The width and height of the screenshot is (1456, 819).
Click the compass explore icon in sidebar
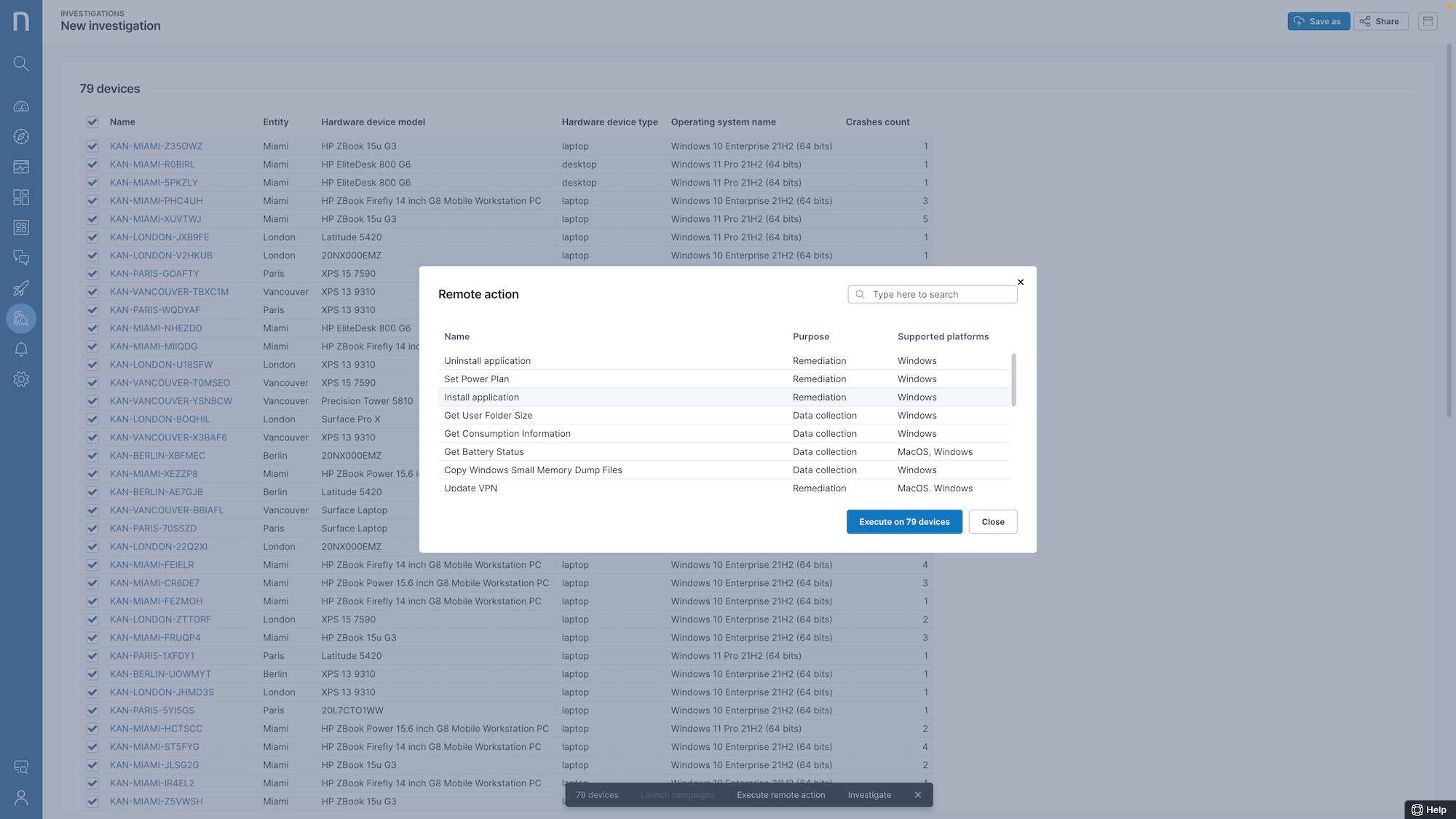[21, 137]
